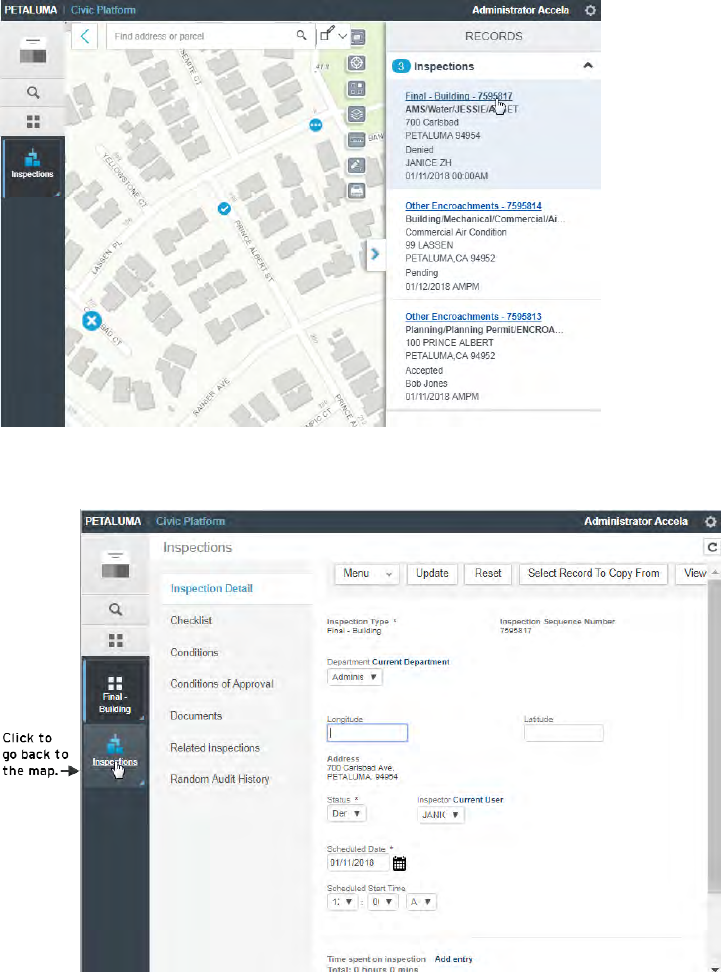Viewport: 721px width, 972px height.
Task: Open the Scheduled Start Time minutes dropdown
Action: click(x=383, y=902)
